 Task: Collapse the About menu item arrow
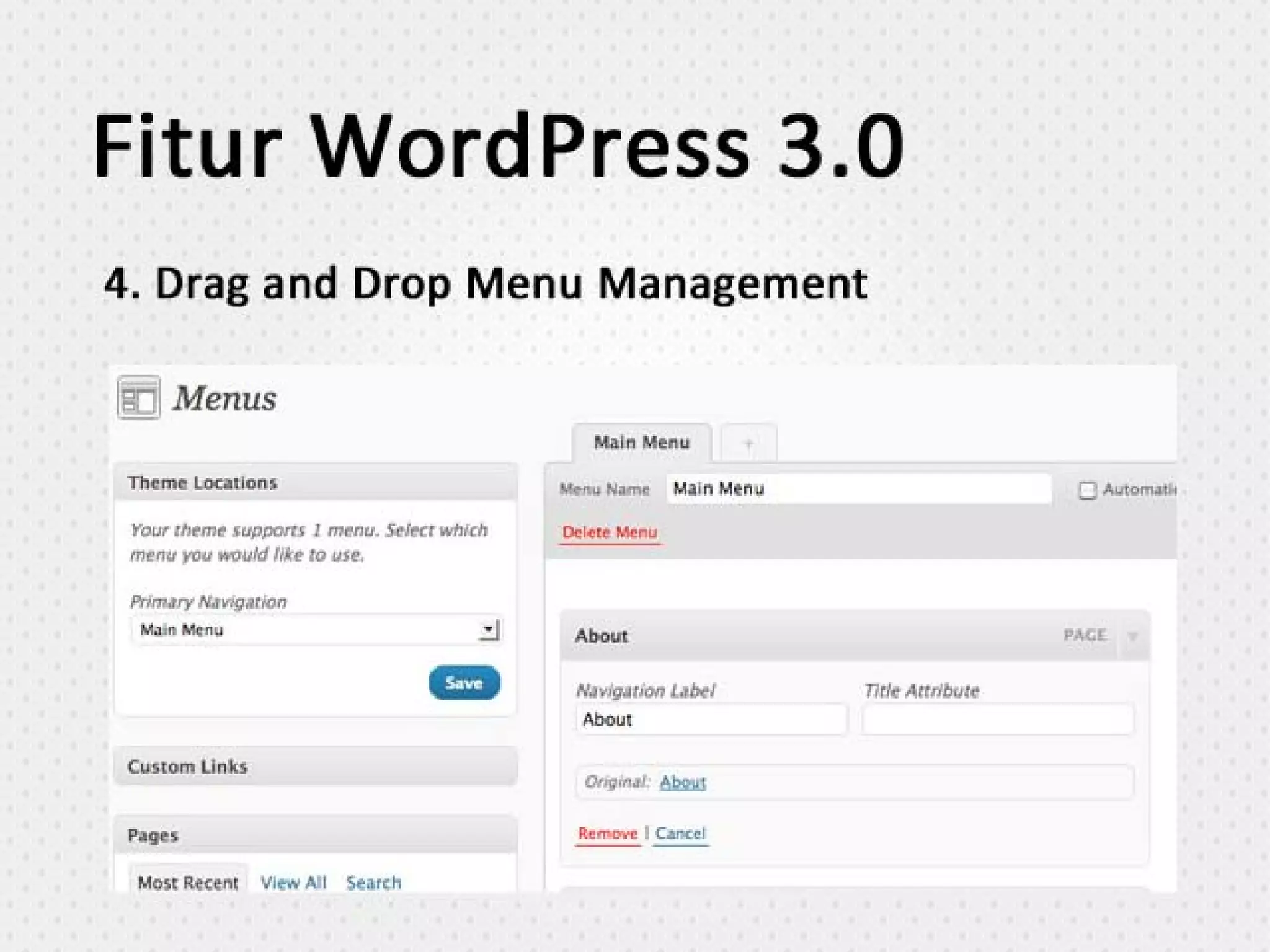coord(1133,636)
